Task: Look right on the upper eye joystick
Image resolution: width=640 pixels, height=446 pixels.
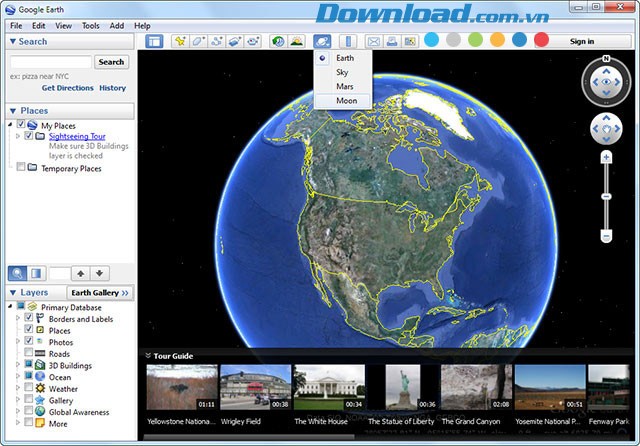Action: point(618,82)
